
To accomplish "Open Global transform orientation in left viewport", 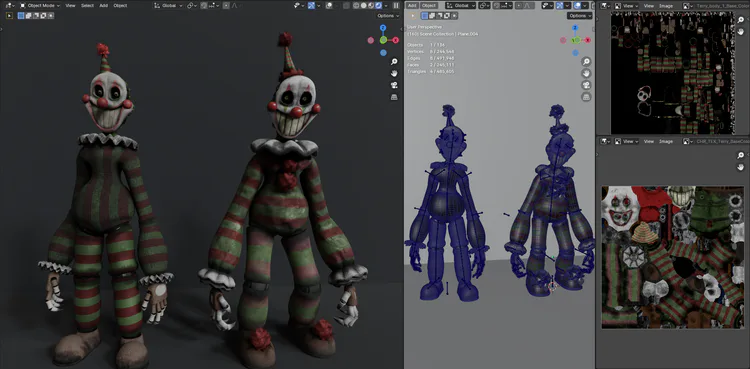I will (168, 6).
